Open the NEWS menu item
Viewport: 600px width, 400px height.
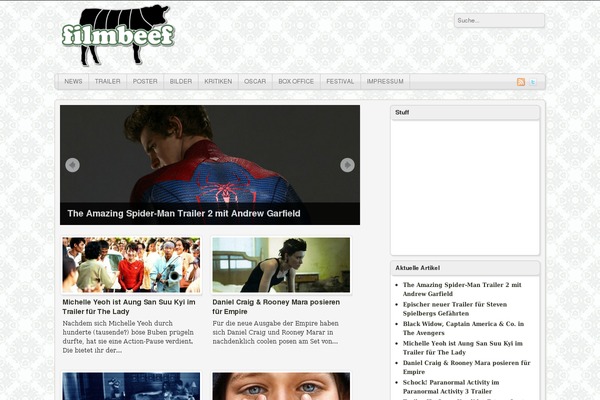(73, 82)
